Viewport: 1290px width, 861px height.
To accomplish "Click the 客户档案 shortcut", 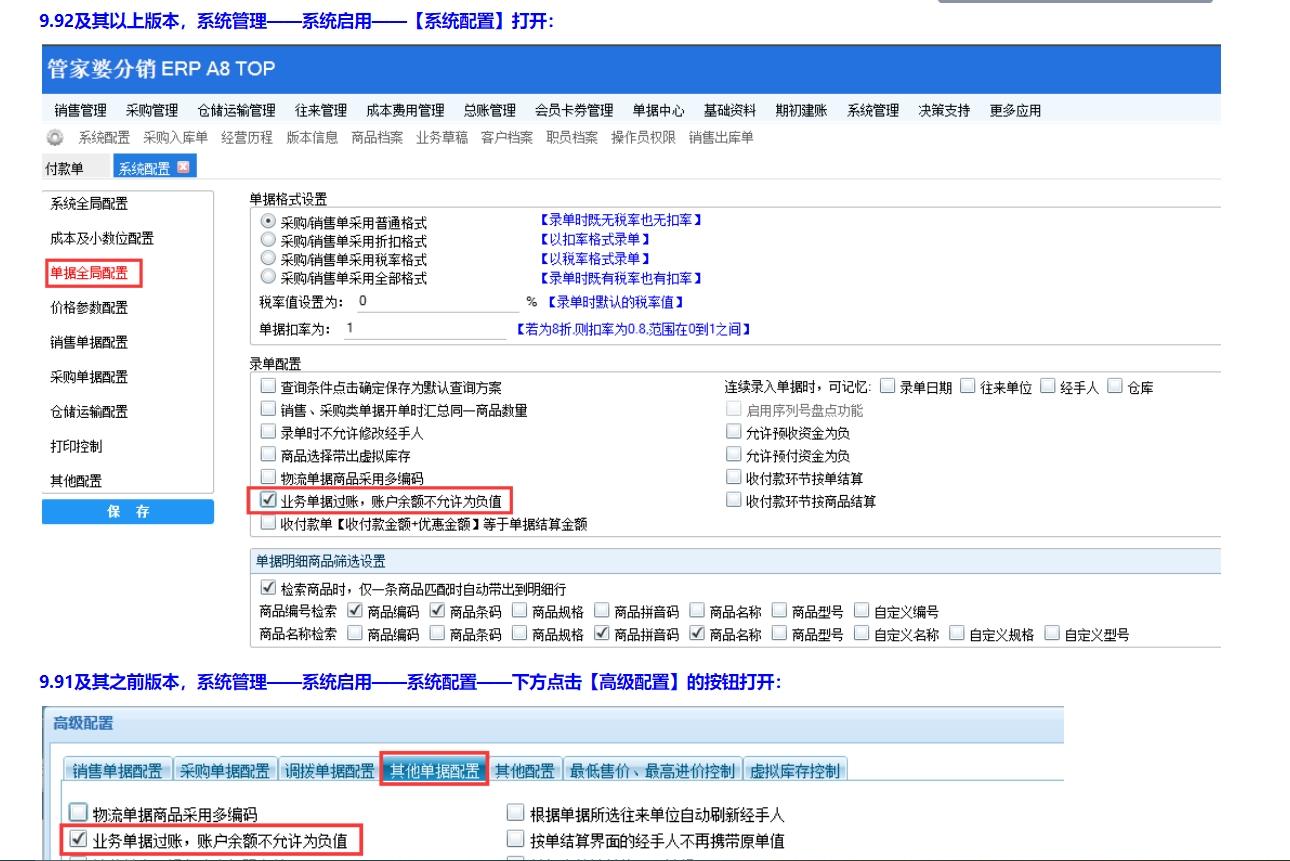I will [507, 138].
